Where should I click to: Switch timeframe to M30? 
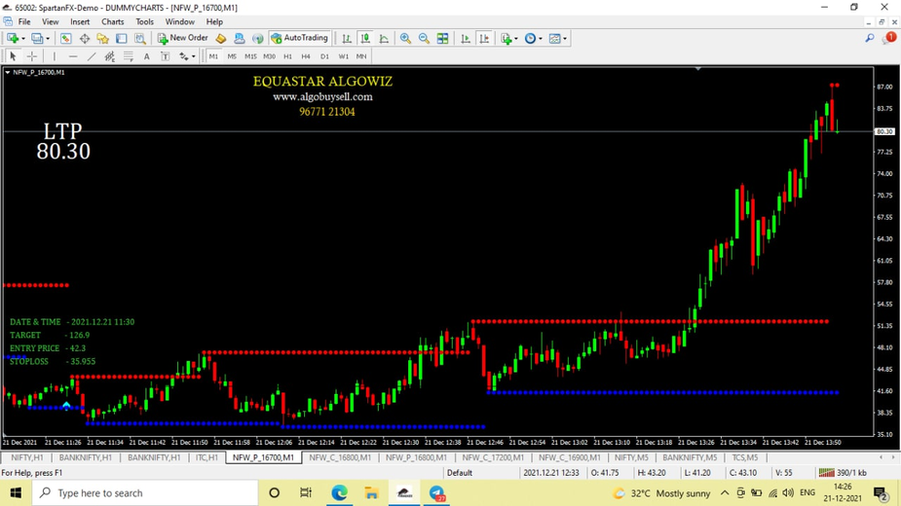click(x=269, y=56)
